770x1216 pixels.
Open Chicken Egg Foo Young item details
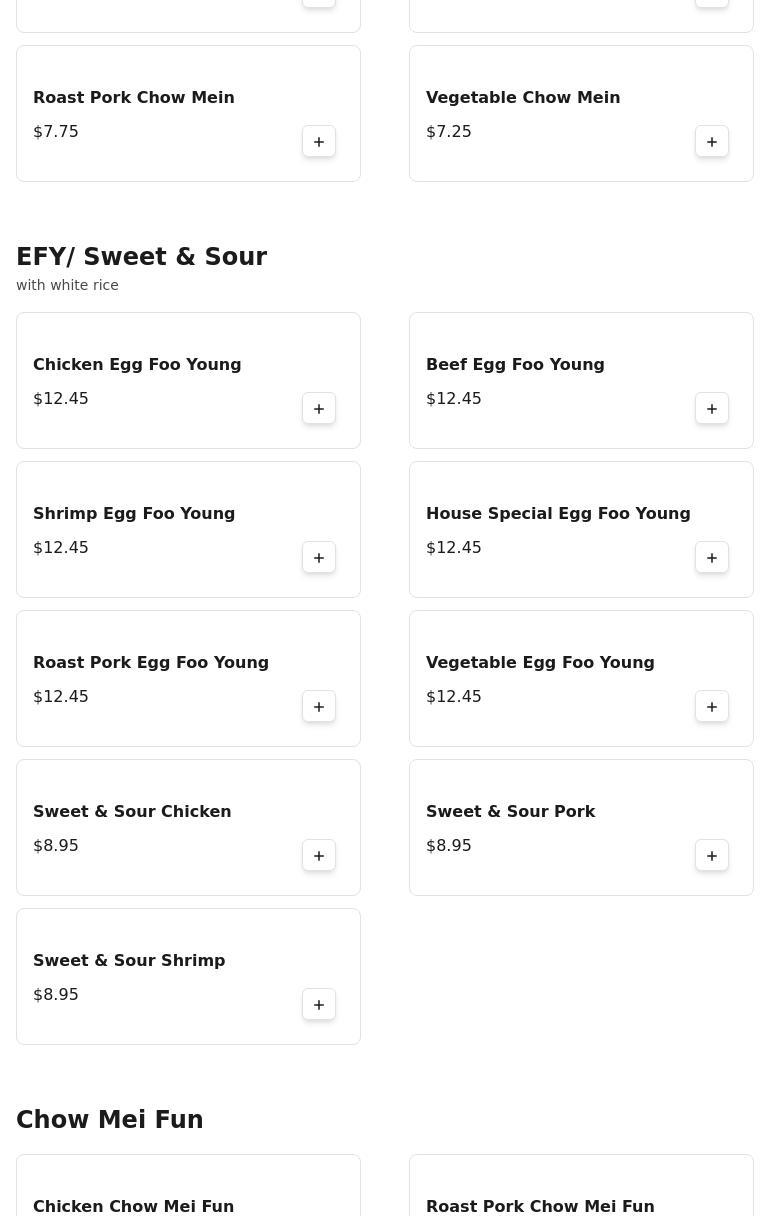click(x=137, y=365)
